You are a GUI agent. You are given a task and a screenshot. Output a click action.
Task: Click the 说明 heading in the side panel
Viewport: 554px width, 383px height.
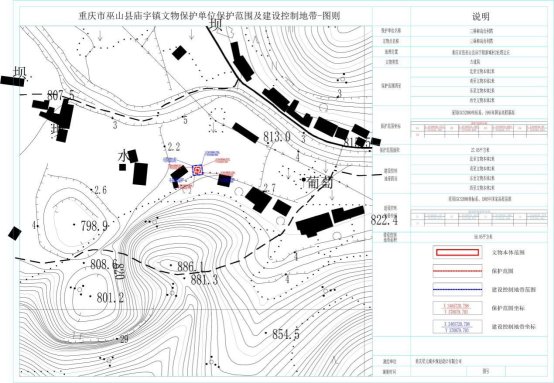(481, 17)
